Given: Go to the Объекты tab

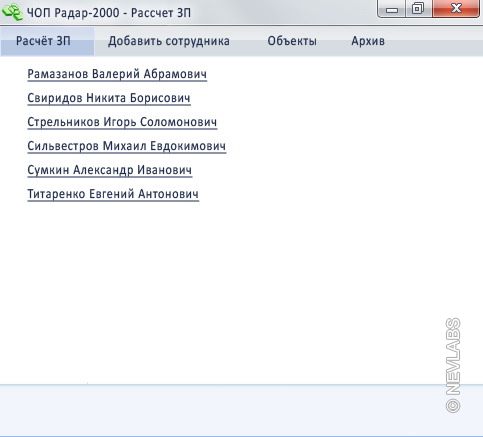Looking at the screenshot, I should coord(292,41).
